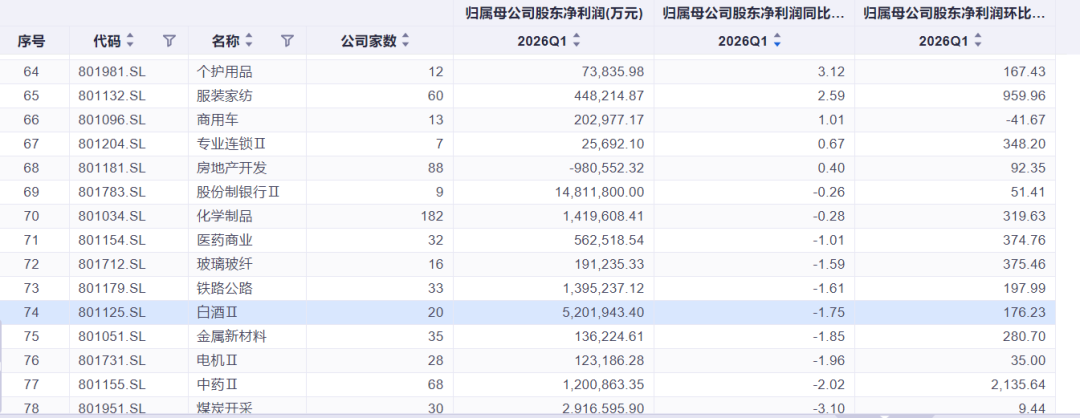
Task: Click company count 88
Action: (x=435, y=168)
